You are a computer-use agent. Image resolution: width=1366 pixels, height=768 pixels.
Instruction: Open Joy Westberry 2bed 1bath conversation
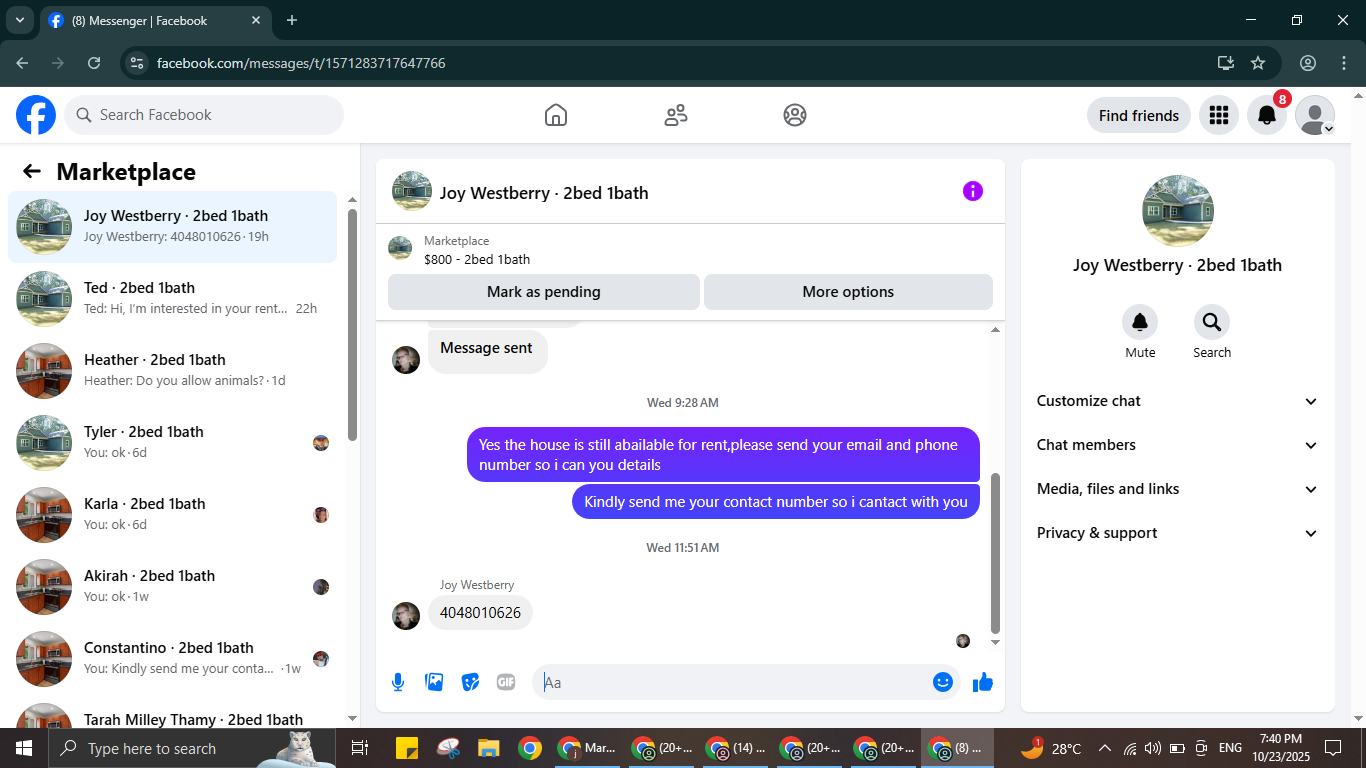(172, 227)
